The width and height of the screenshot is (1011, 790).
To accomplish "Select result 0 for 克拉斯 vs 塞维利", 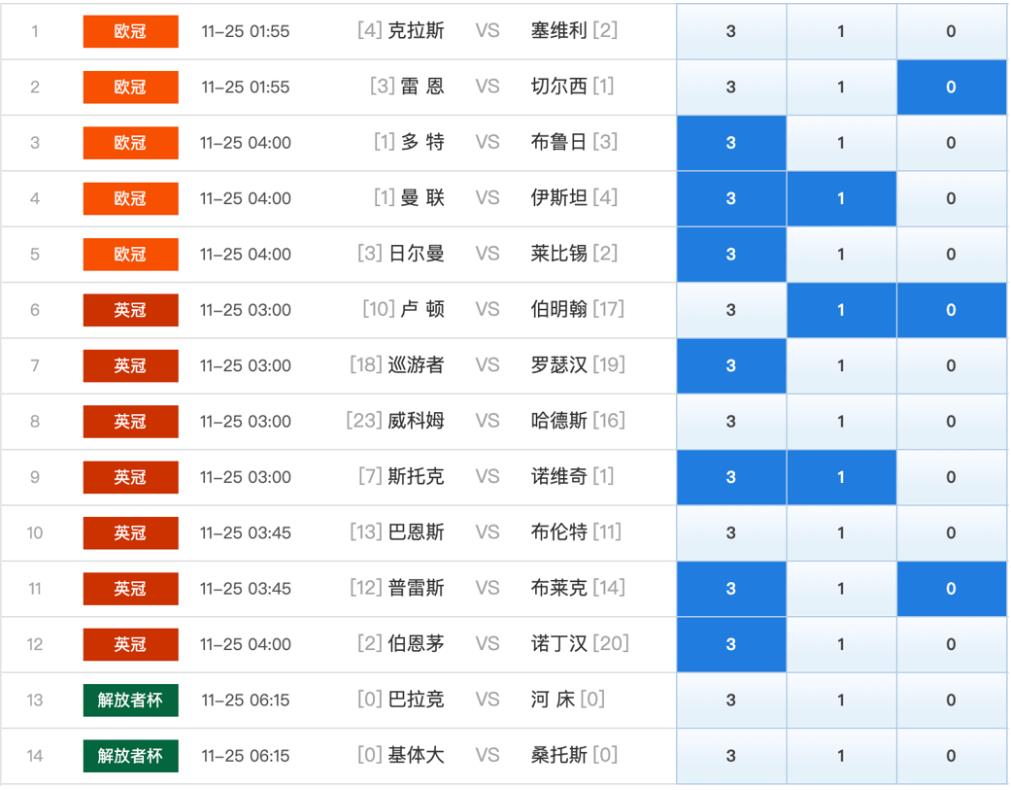I will 952,31.
